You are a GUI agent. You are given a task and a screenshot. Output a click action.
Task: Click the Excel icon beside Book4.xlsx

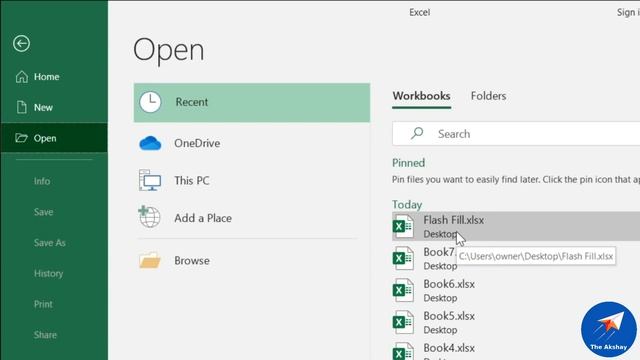click(403, 351)
